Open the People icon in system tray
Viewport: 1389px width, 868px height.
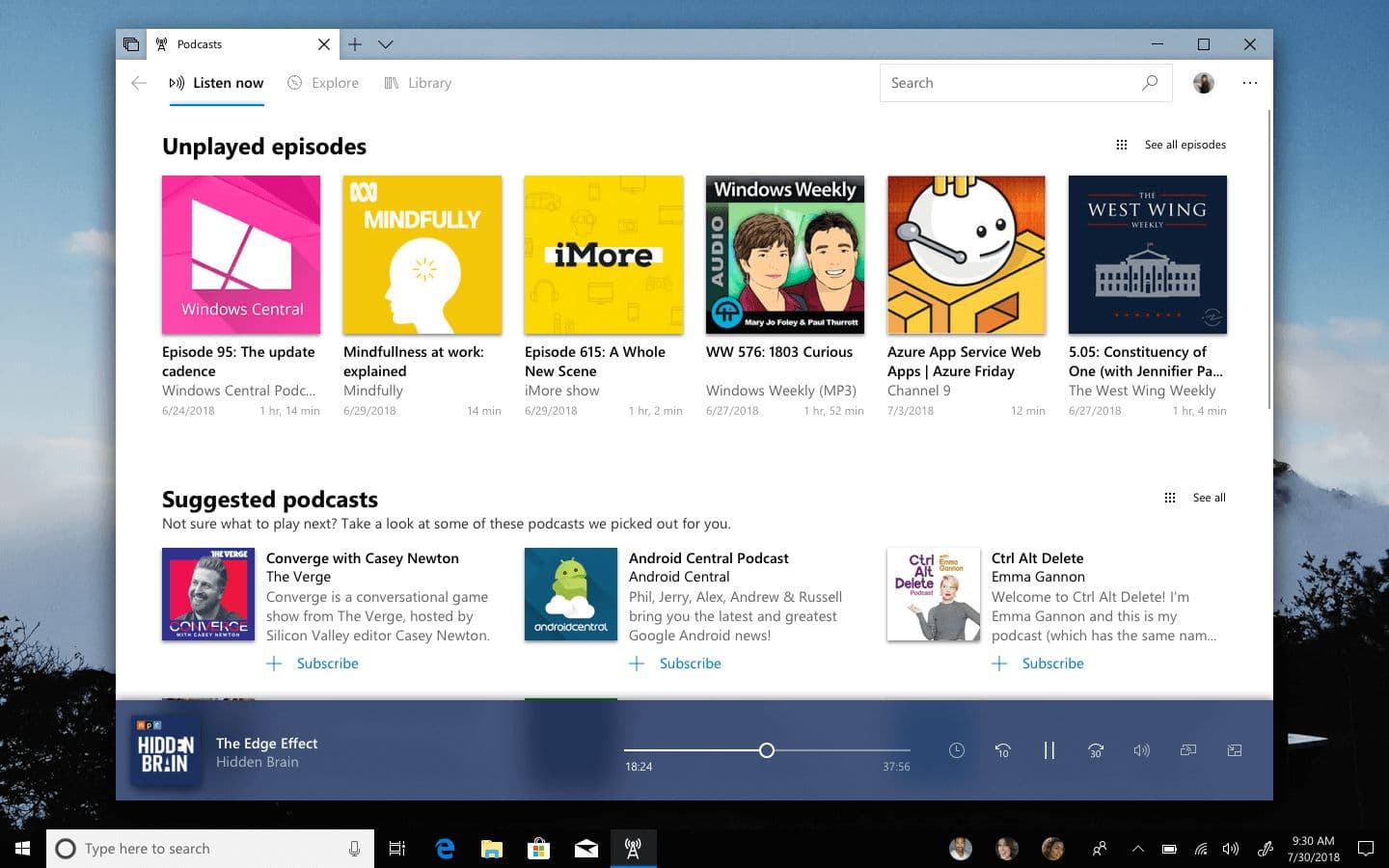pyautogui.click(x=1099, y=849)
